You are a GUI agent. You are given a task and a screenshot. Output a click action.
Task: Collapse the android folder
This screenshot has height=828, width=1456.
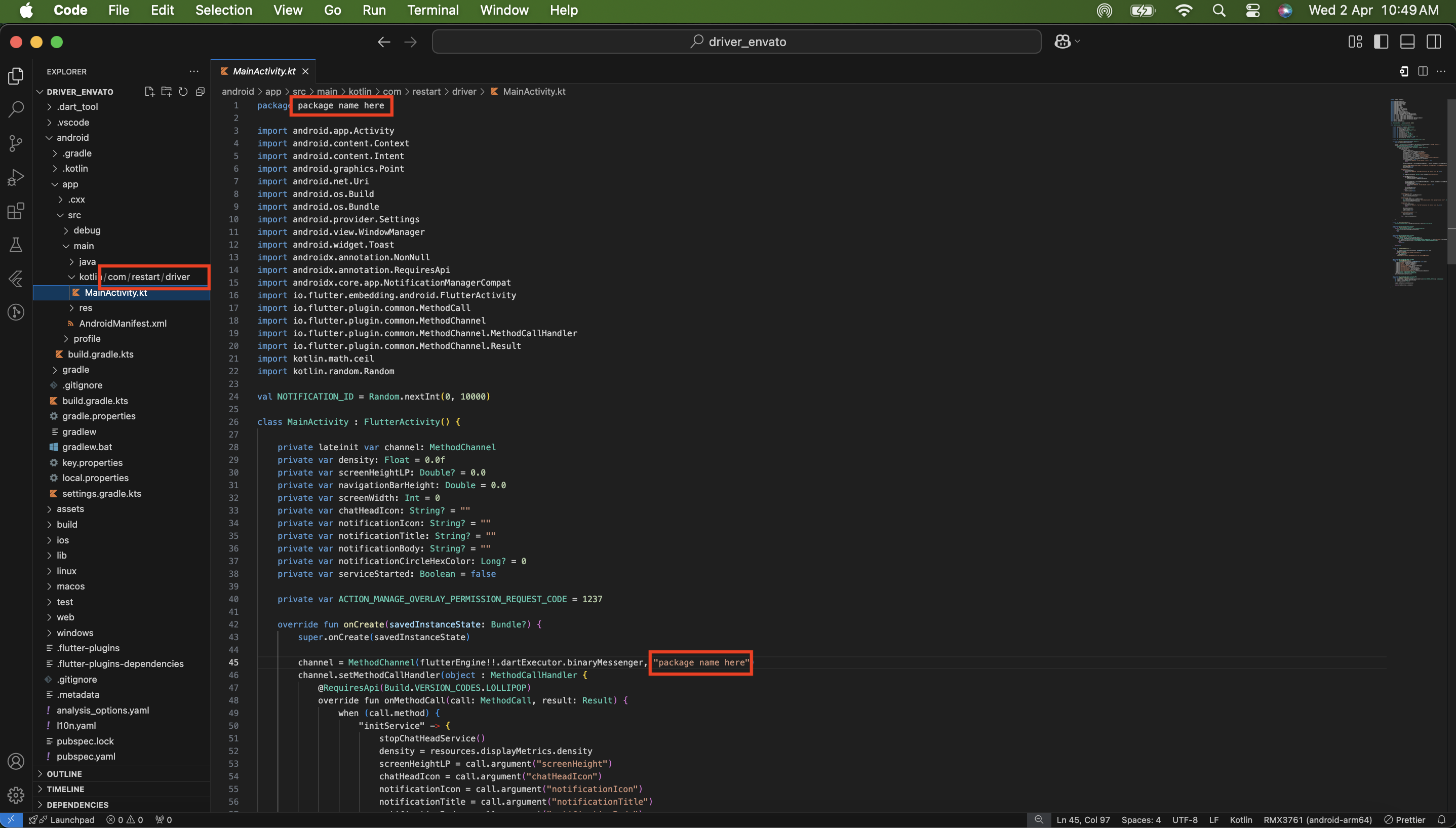72,138
